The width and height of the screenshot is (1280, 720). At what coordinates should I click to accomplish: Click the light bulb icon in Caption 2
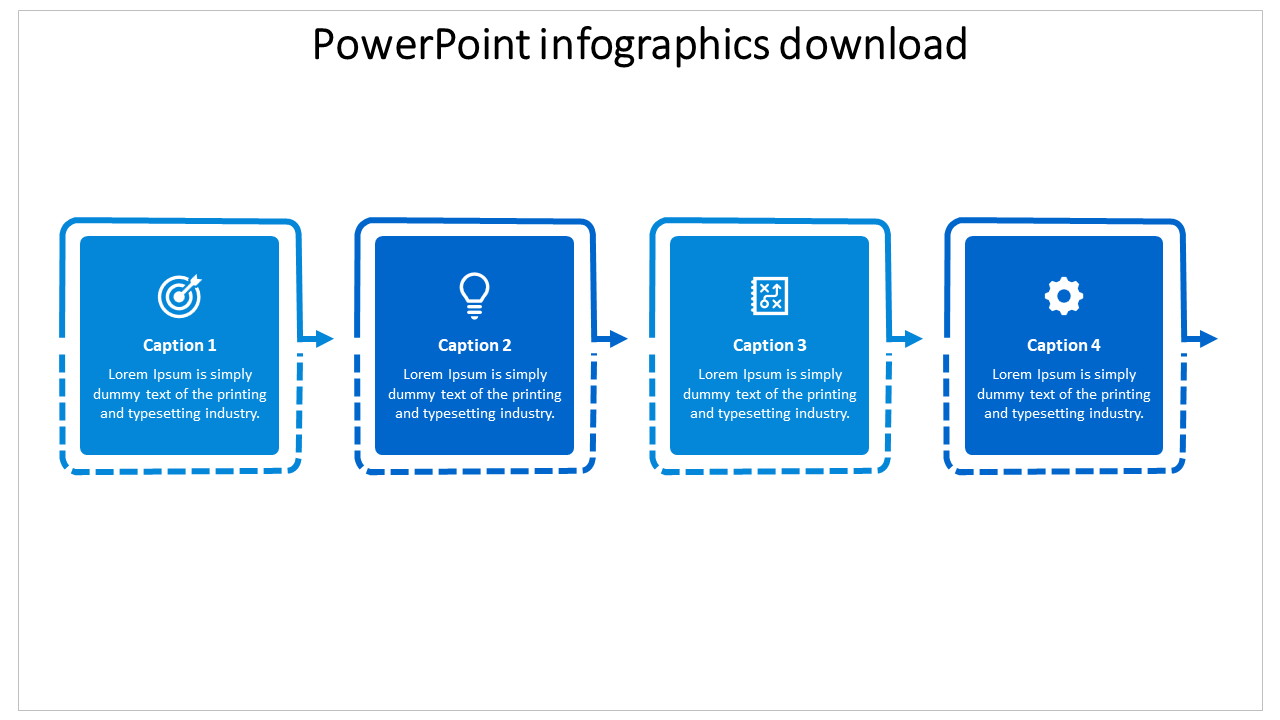[x=475, y=295]
